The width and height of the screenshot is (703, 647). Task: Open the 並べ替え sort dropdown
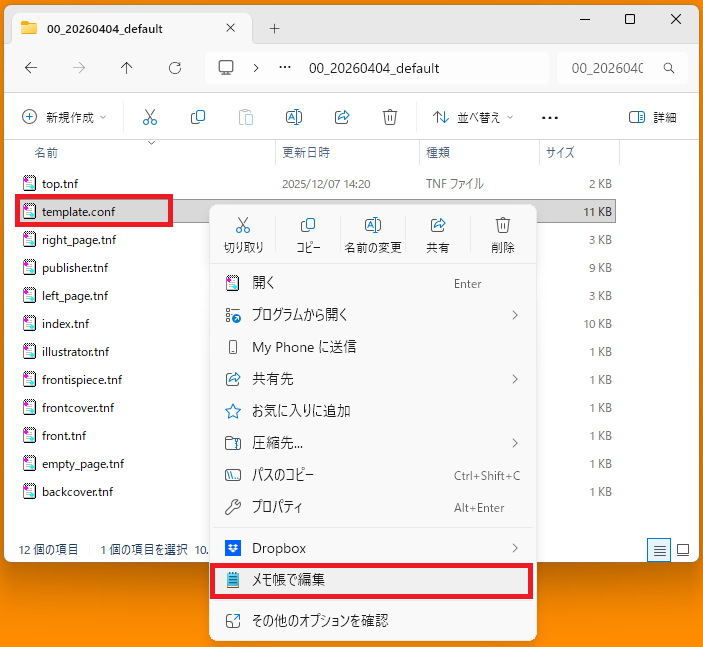click(473, 117)
